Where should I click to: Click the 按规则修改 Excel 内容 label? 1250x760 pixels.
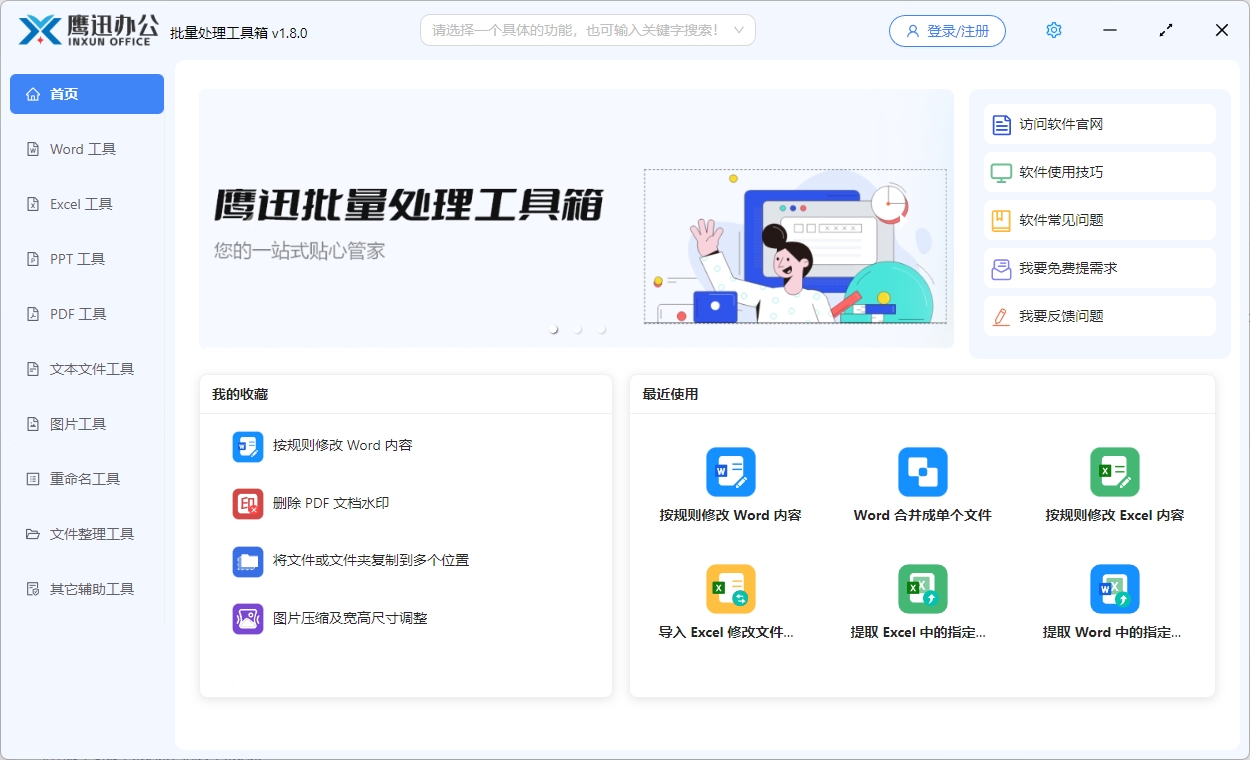(1115, 516)
